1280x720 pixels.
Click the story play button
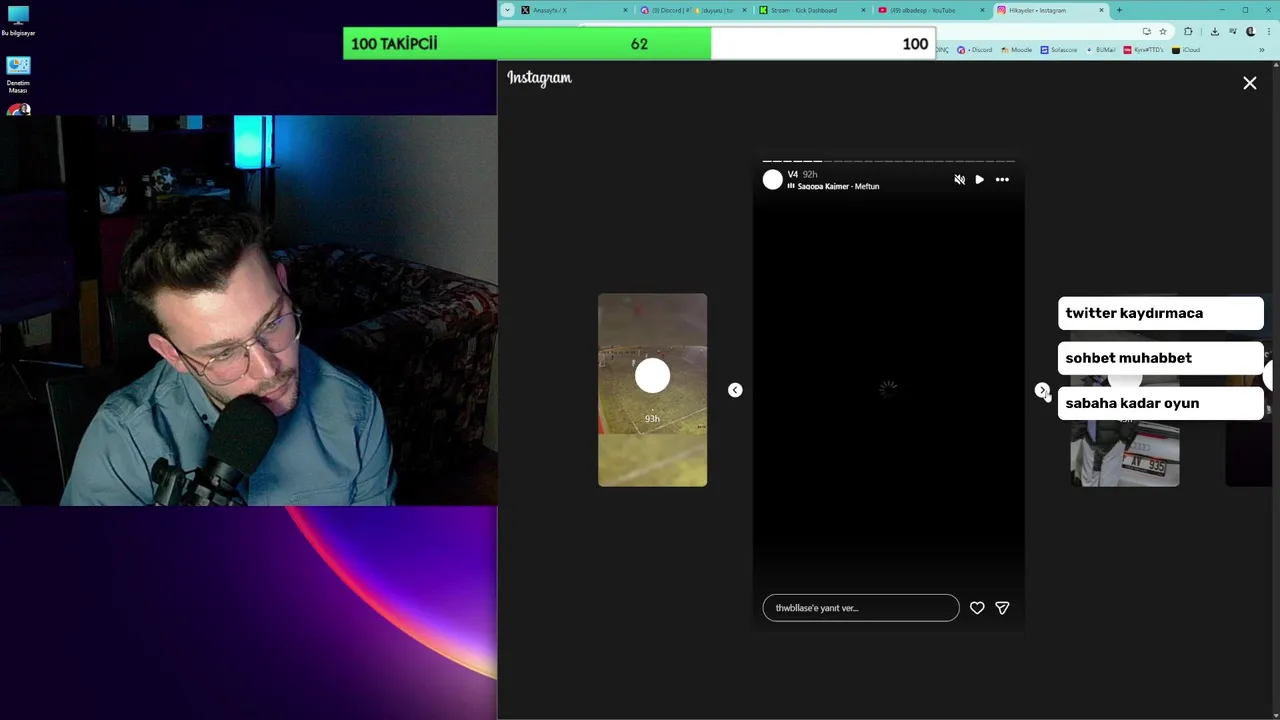(x=979, y=180)
